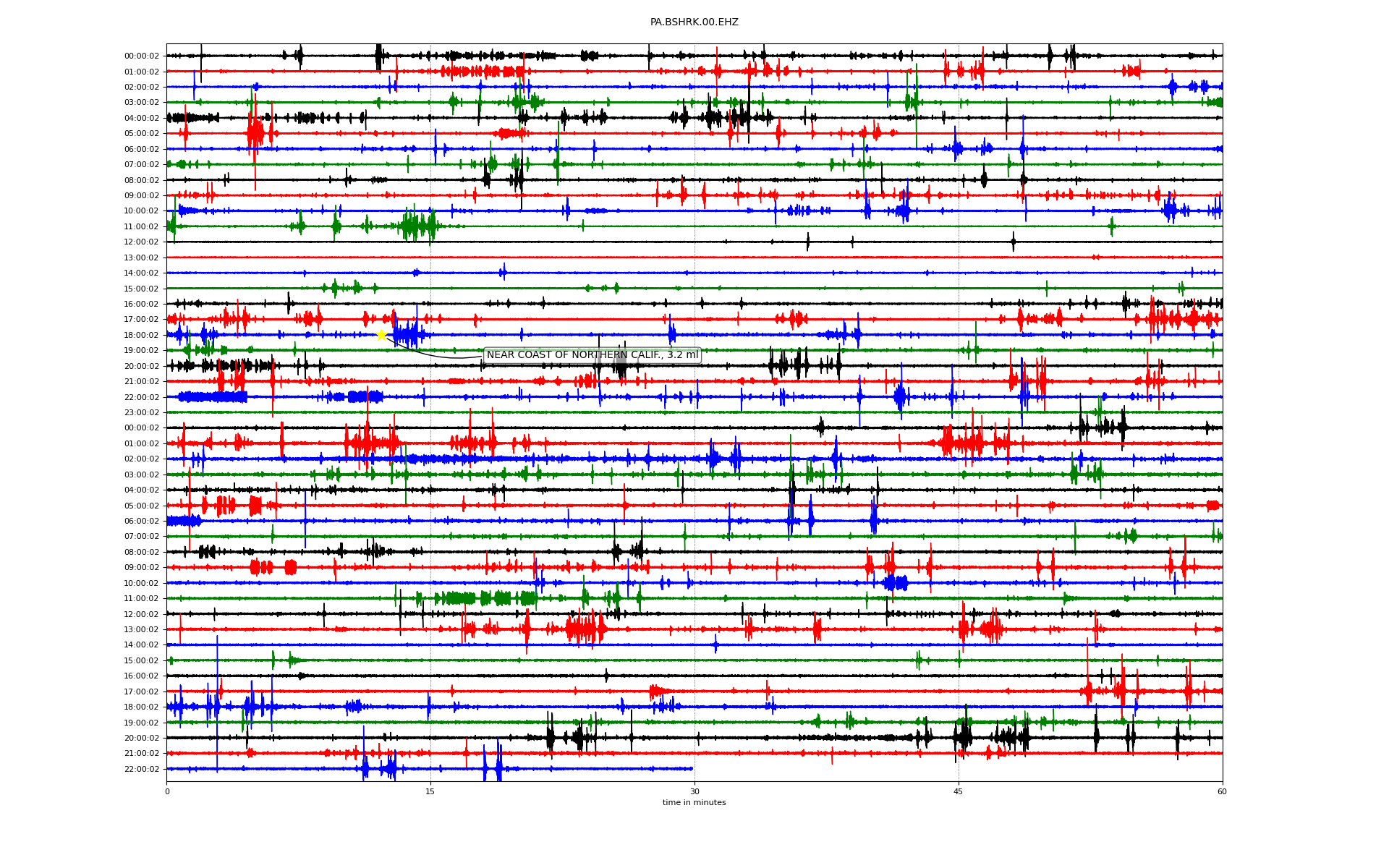Select the bottommost 22:00:02 row label
The width and height of the screenshot is (1389, 868).
(141, 769)
